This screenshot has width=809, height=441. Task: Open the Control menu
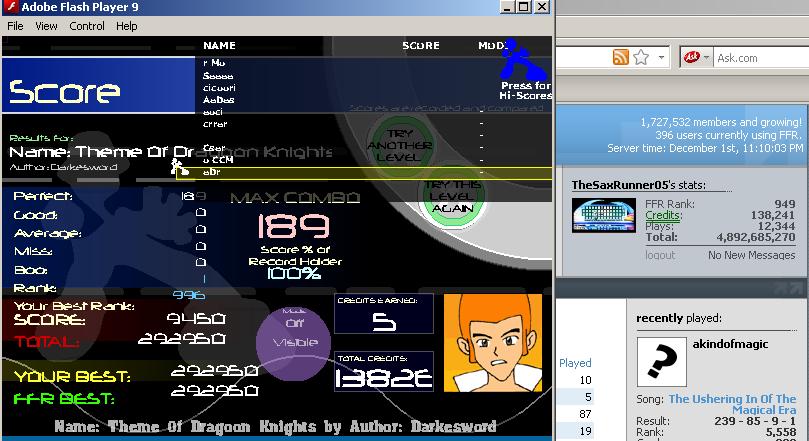(x=87, y=26)
